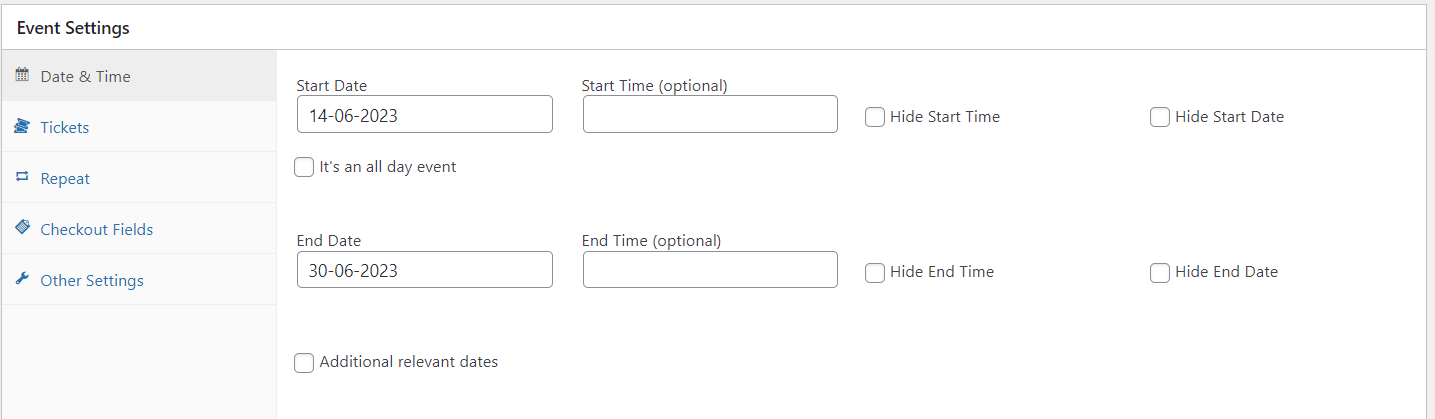Select the Other Settings tab
Viewport: 1435px width, 419px height.
92,280
